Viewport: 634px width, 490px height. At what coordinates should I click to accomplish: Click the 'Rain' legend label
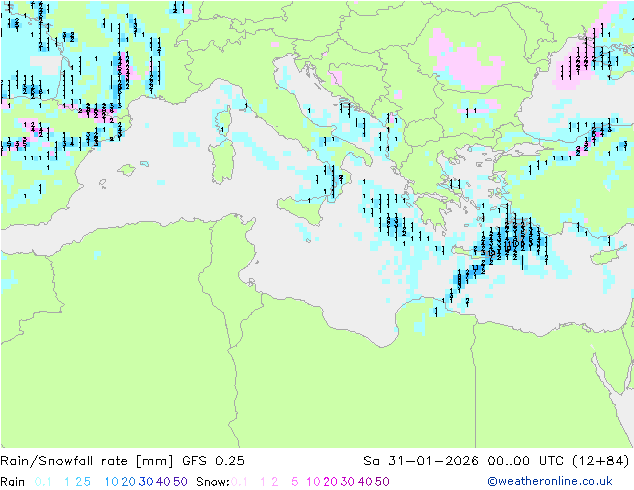pyautogui.click(x=13, y=482)
